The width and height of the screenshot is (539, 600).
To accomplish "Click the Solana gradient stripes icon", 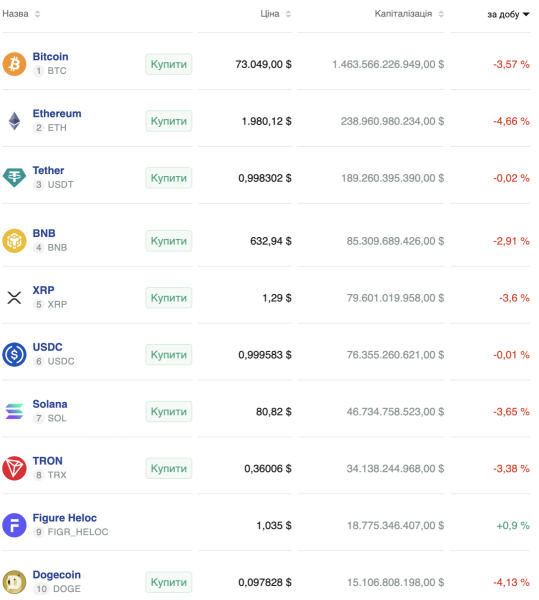I will pyautogui.click(x=14, y=411).
